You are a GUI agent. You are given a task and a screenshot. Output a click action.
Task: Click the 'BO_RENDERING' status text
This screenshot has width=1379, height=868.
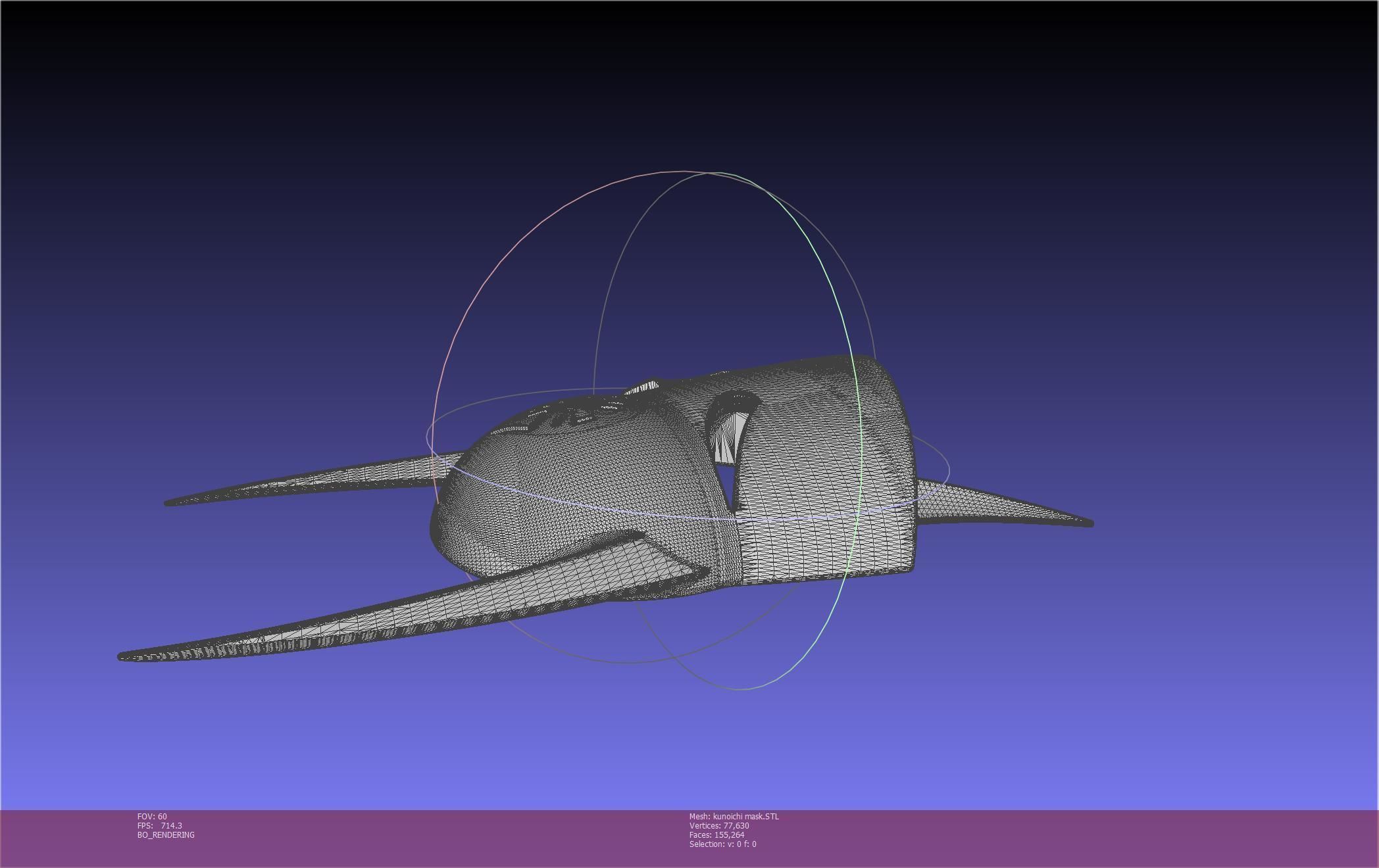[166, 835]
